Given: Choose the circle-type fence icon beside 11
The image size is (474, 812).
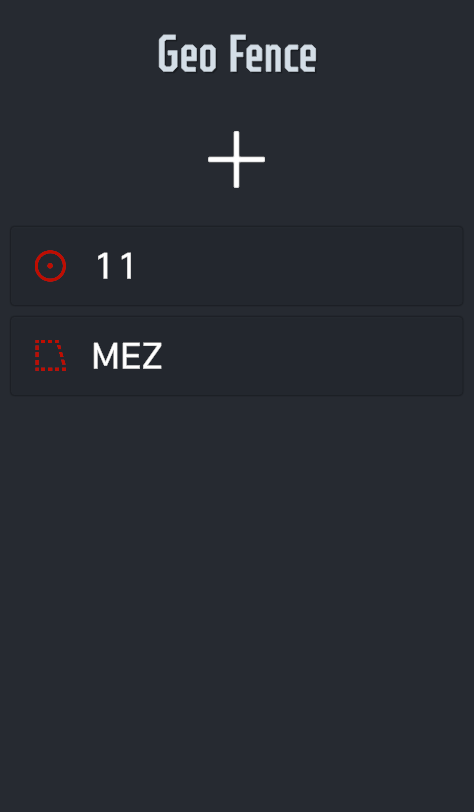Looking at the screenshot, I should tap(50, 266).
